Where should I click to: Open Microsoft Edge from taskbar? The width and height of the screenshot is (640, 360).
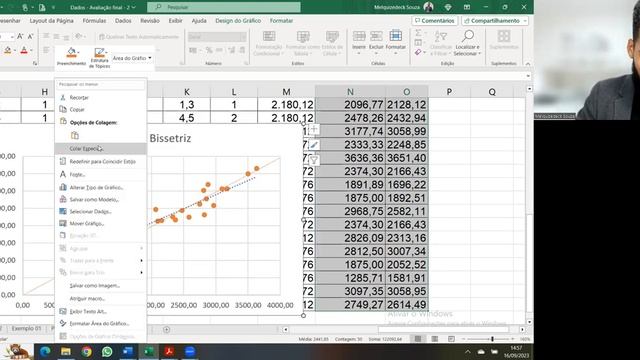coord(45,351)
